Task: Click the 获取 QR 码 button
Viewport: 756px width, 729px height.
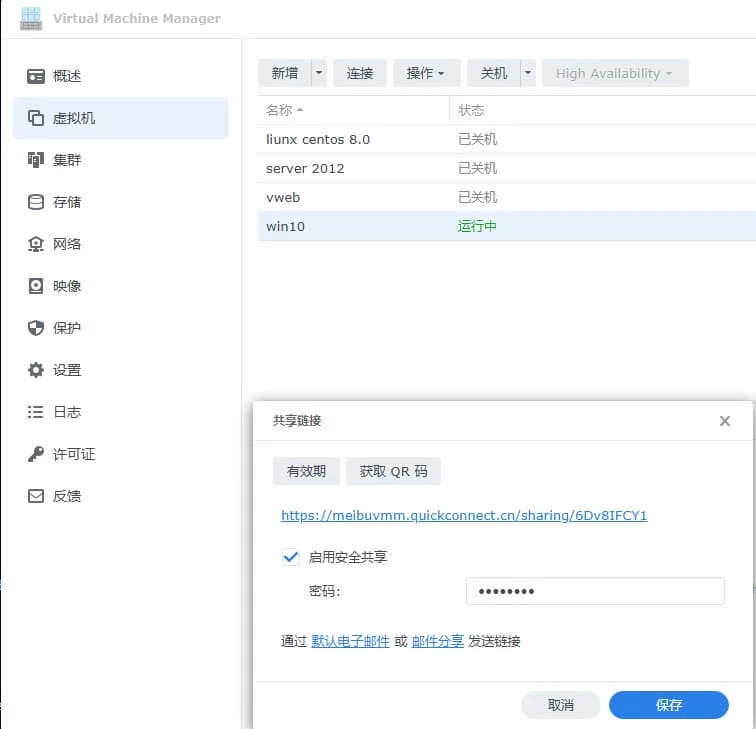Action: (393, 471)
